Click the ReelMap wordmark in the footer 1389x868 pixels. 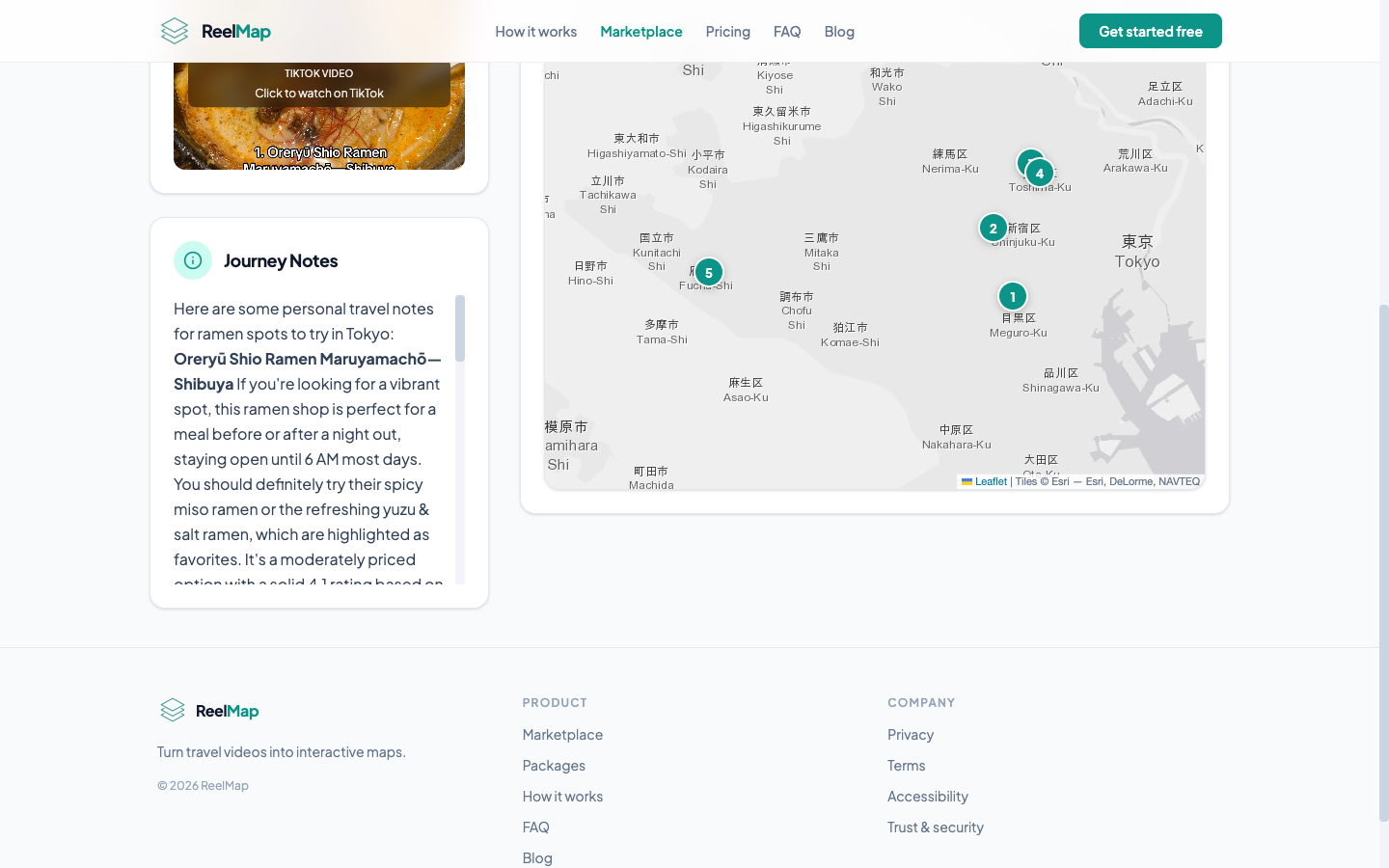(x=227, y=711)
